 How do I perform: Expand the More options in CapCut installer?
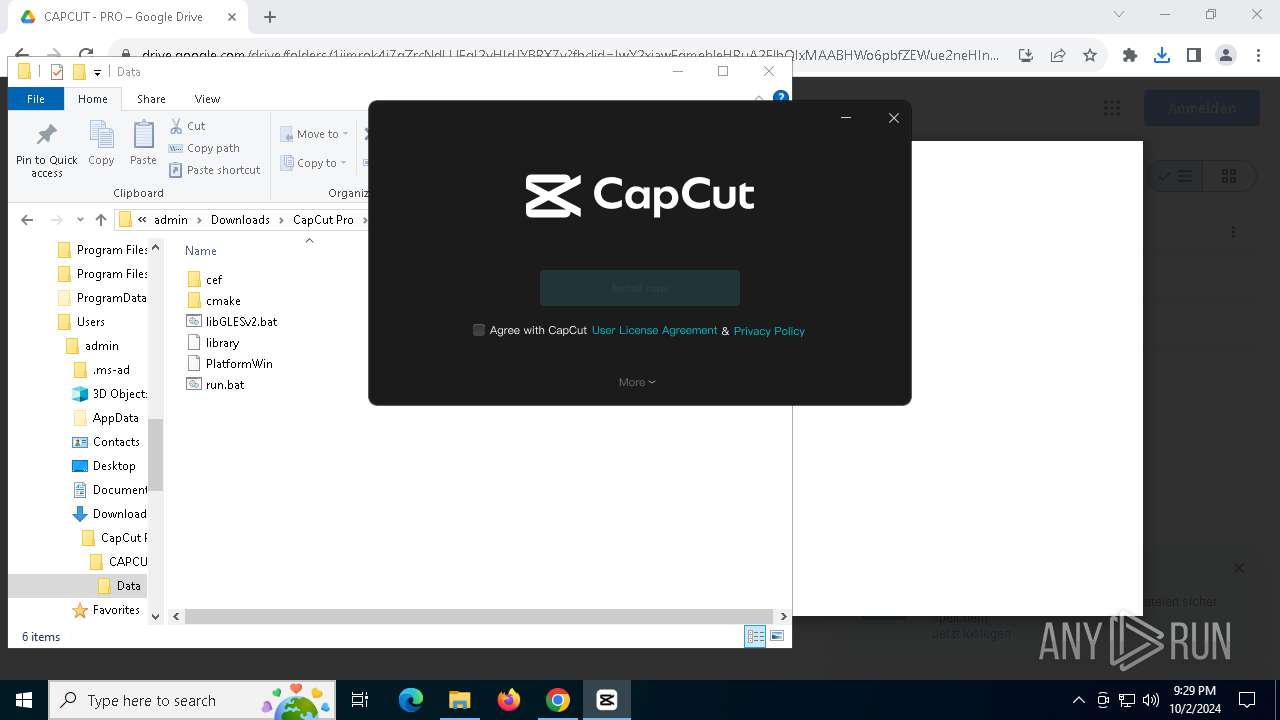[x=637, y=382]
